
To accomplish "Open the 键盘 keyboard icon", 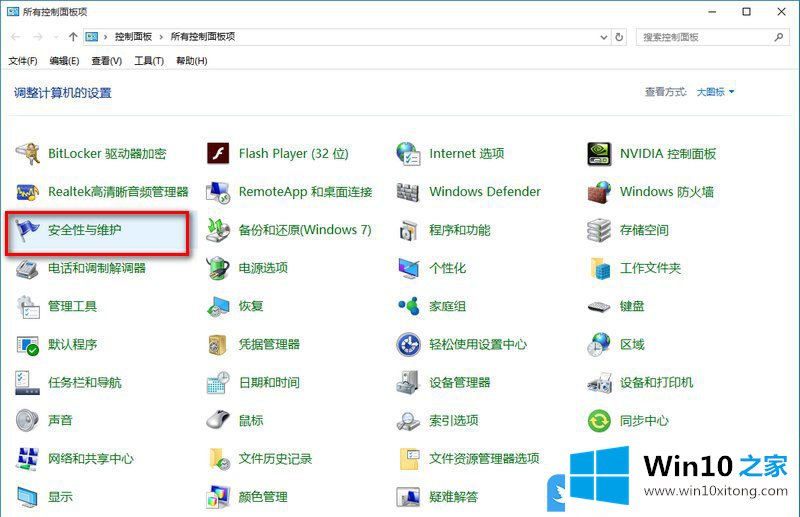I will point(599,307).
